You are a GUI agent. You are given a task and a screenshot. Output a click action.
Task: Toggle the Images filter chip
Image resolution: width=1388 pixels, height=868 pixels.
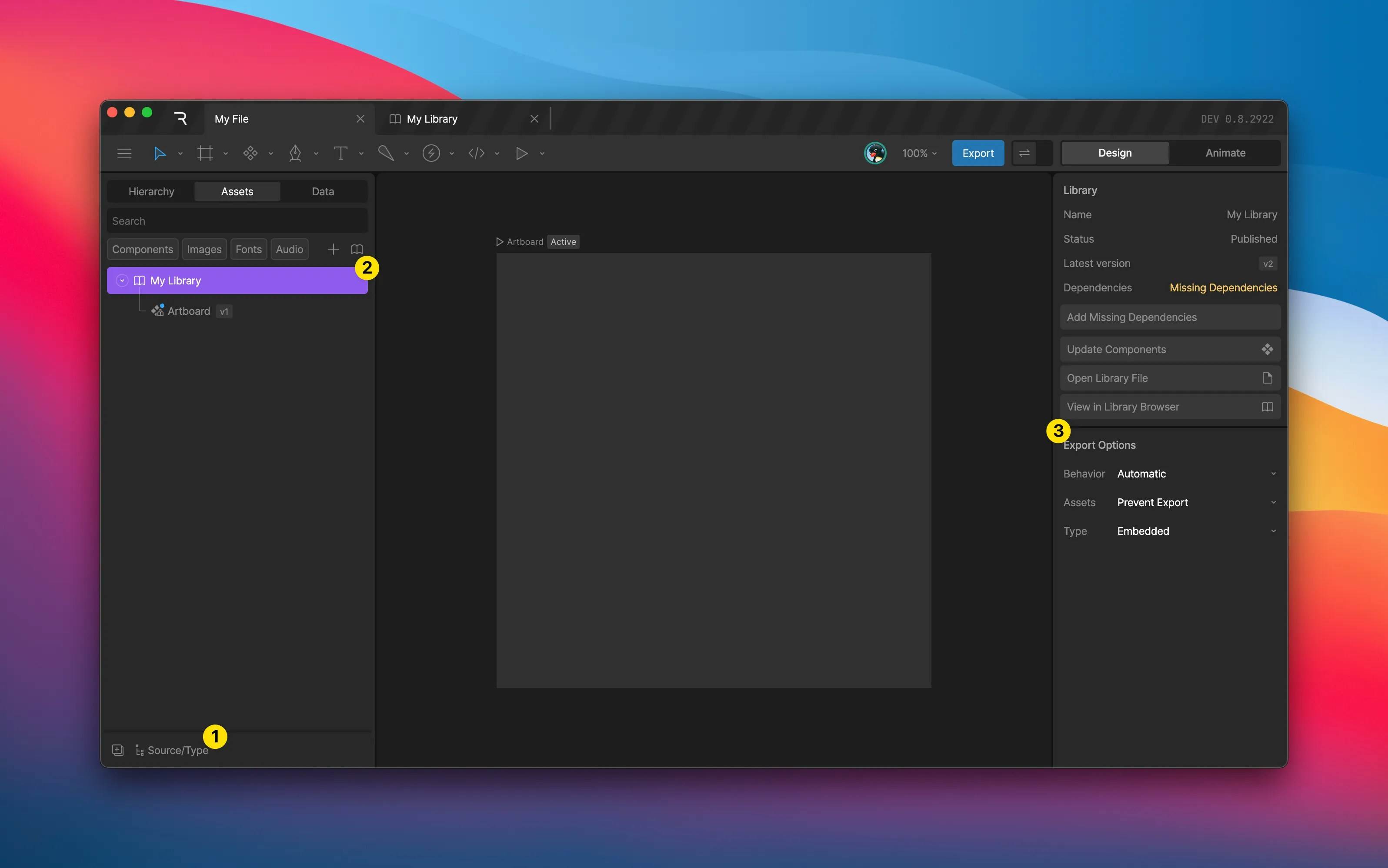(x=204, y=249)
